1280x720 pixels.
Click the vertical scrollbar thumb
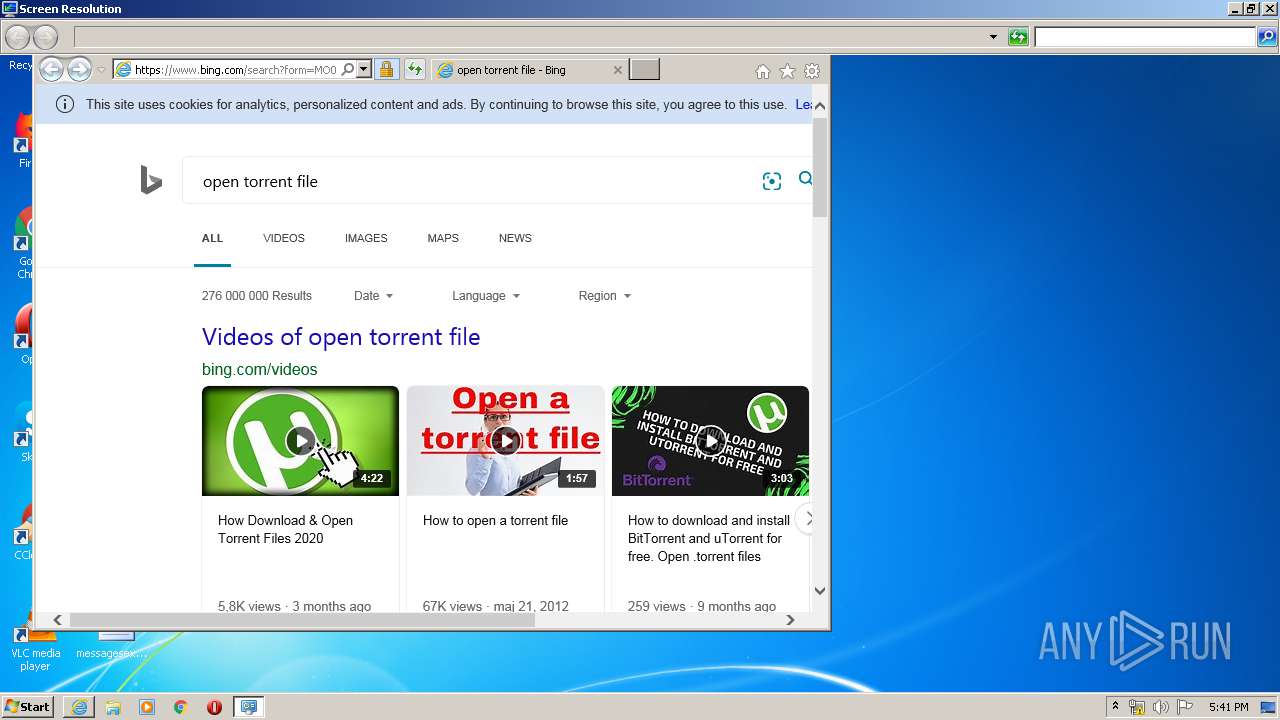(820, 166)
